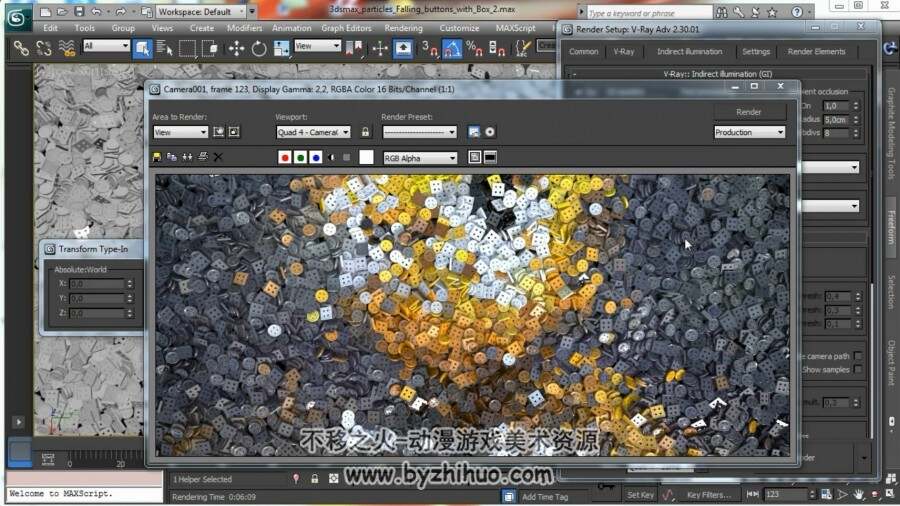This screenshot has height=506, width=900.
Task: Undo the last action with the undo arrow
Action: coord(96,11)
